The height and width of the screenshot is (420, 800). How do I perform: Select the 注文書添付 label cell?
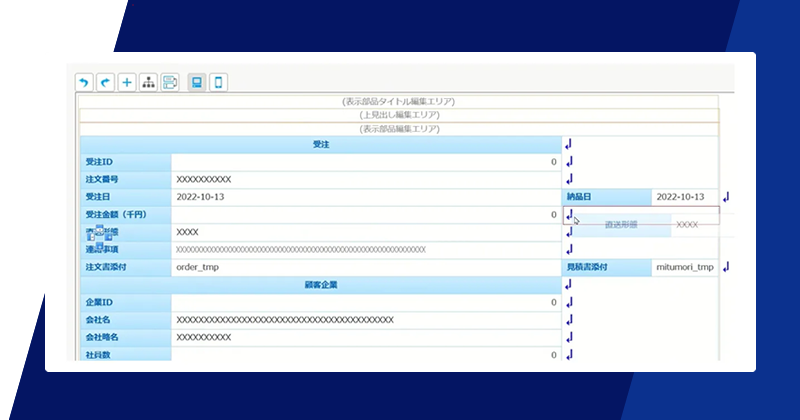point(126,267)
